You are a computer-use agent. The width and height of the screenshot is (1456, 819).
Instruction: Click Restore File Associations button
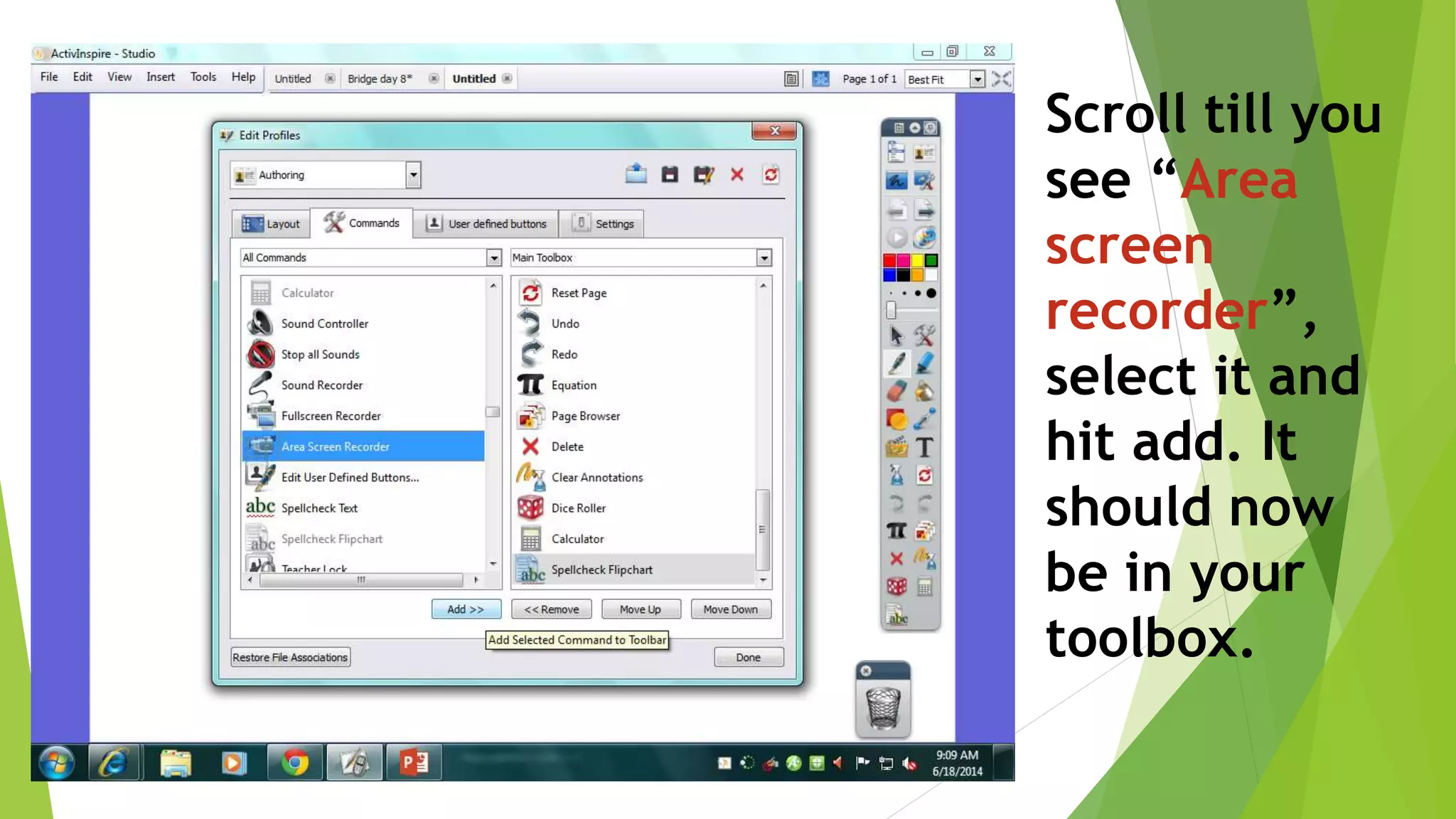point(290,658)
